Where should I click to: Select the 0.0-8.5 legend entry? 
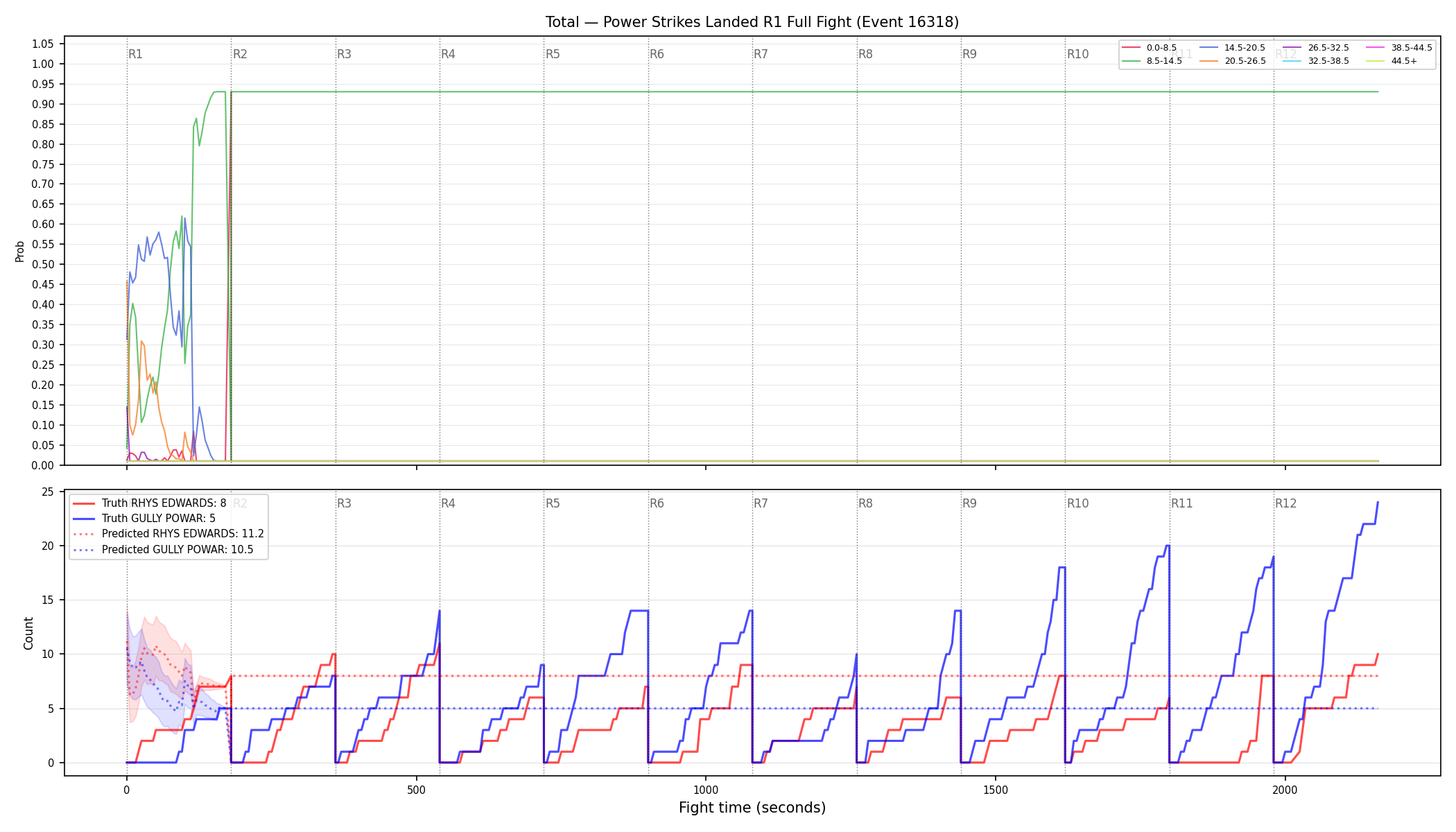click(x=1149, y=48)
